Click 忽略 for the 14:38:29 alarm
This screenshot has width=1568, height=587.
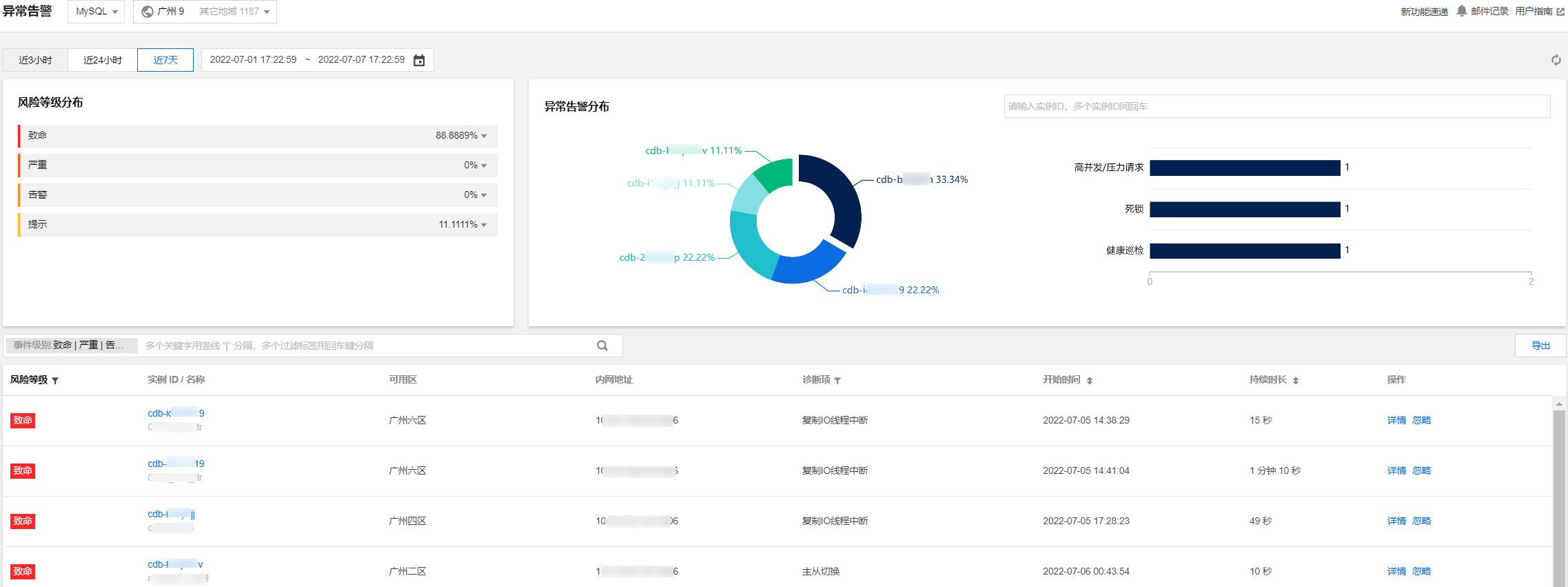click(x=1421, y=421)
